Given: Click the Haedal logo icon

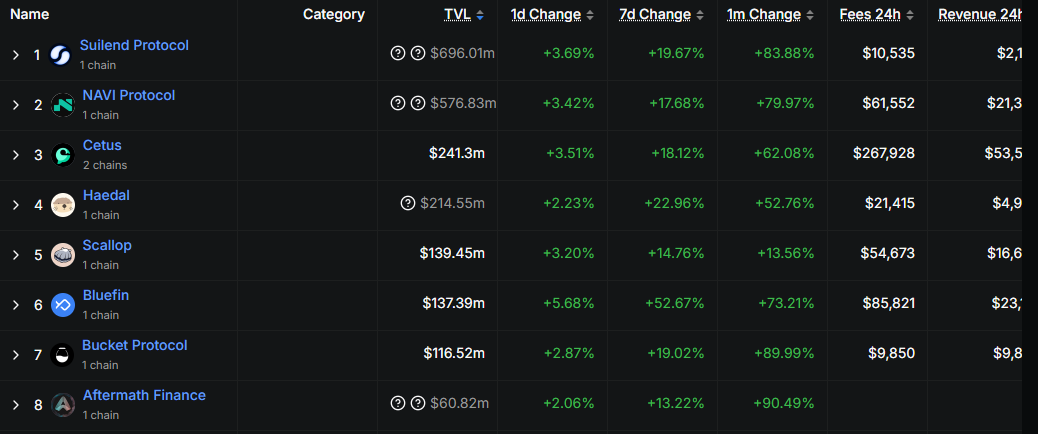Looking at the screenshot, I should (x=63, y=204).
